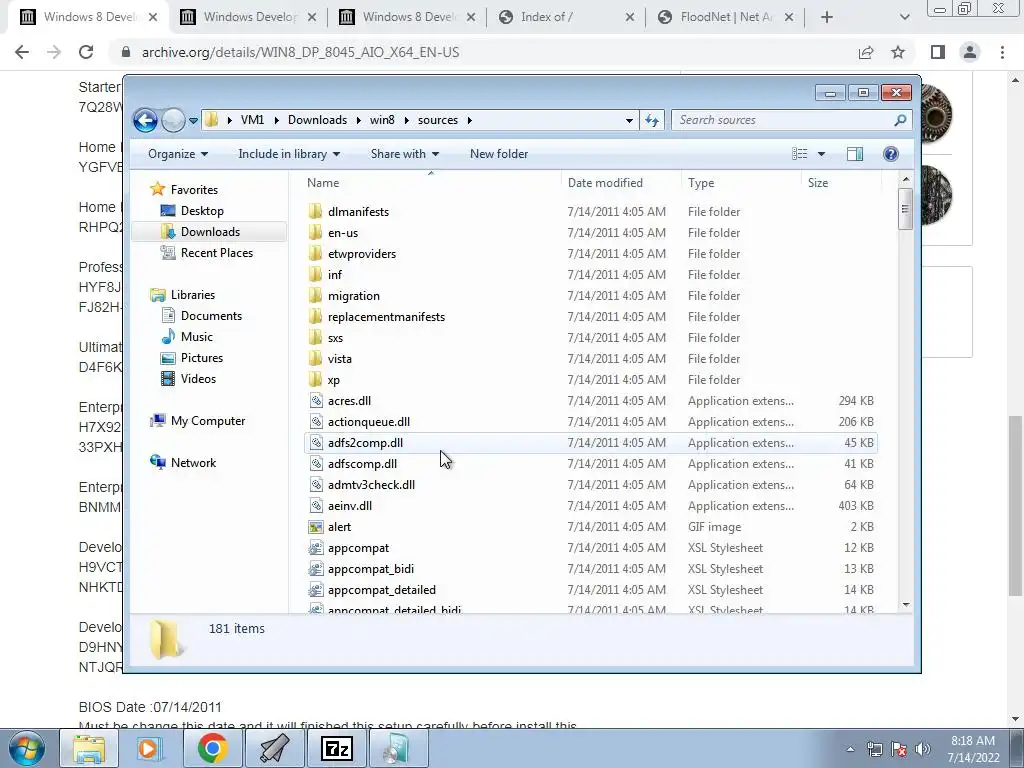The width and height of the screenshot is (1024, 768).
Task: Select Documents library in the navigation pane
Action: pos(211,316)
